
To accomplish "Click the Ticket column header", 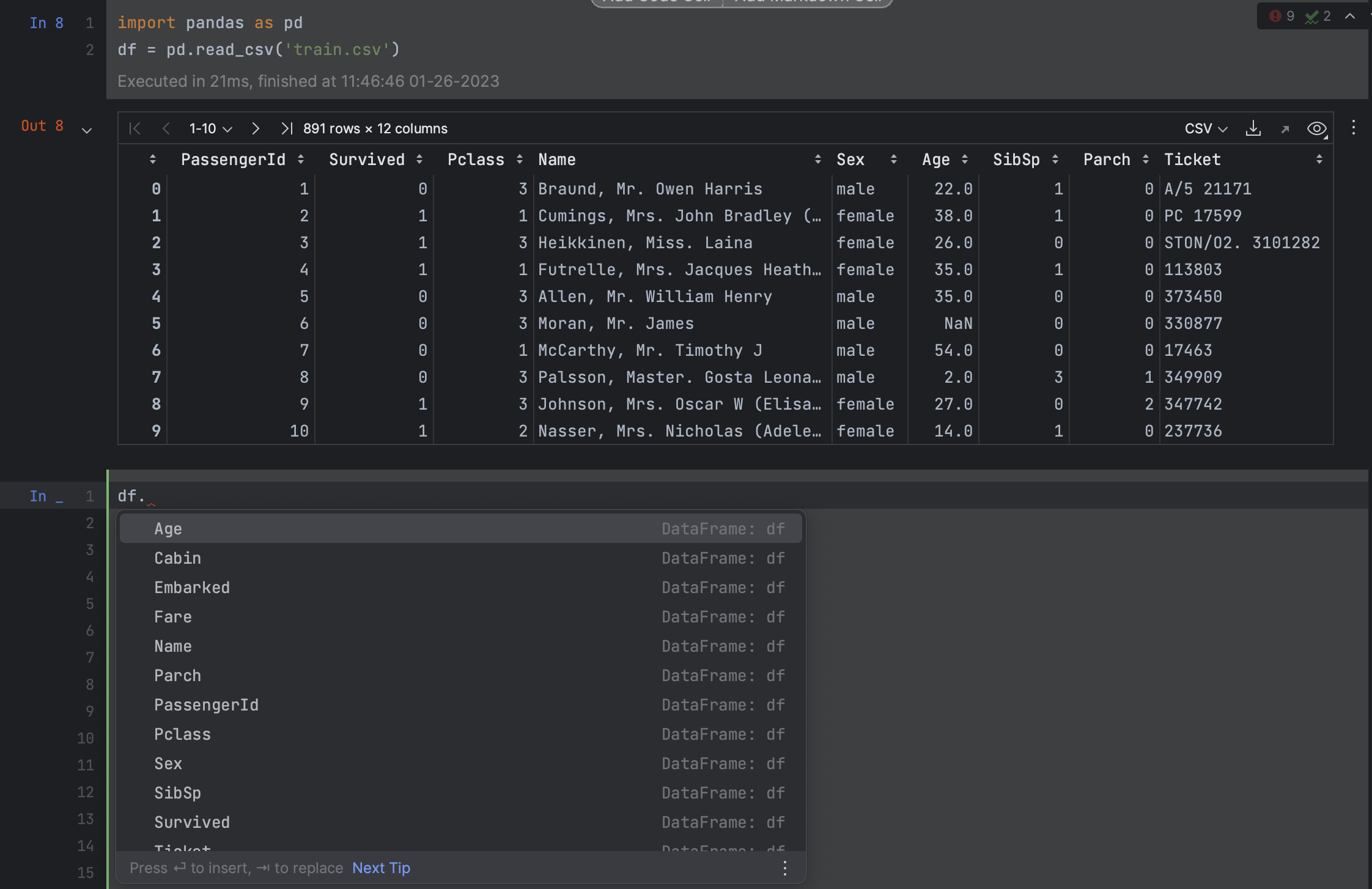I will pos(1192,160).
